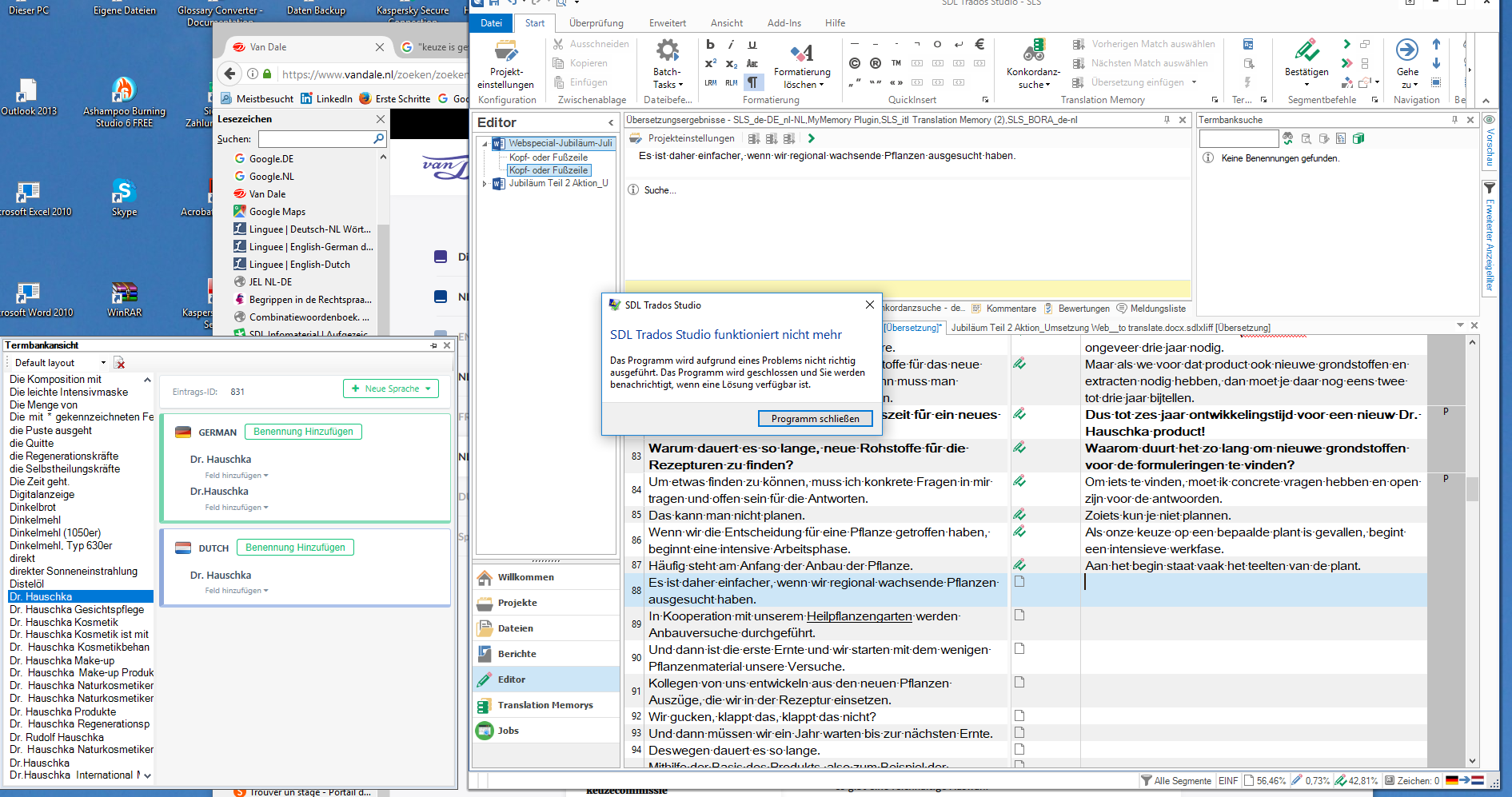Viewport: 1512px width, 797px height.
Task: Select 'Dr. Hauschka Kosmetik' in the term list
Action: [64, 622]
